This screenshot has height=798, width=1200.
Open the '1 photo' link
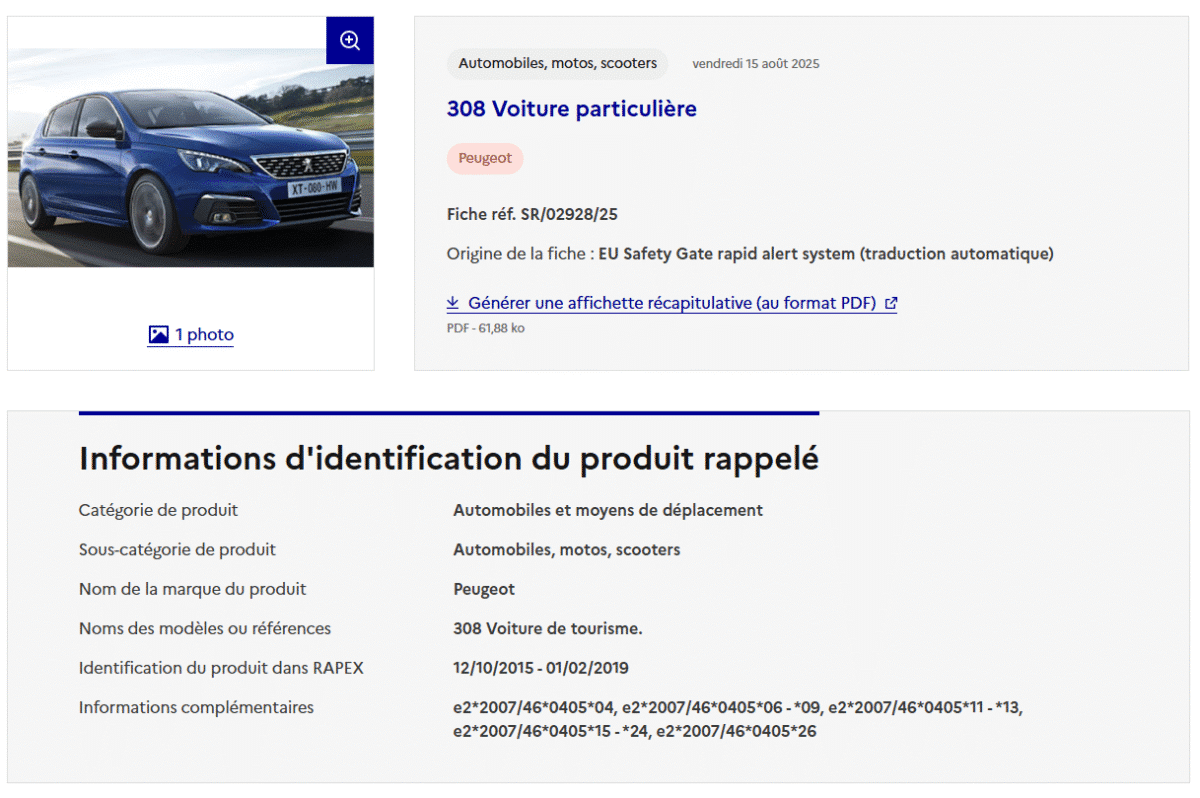[x=191, y=335]
